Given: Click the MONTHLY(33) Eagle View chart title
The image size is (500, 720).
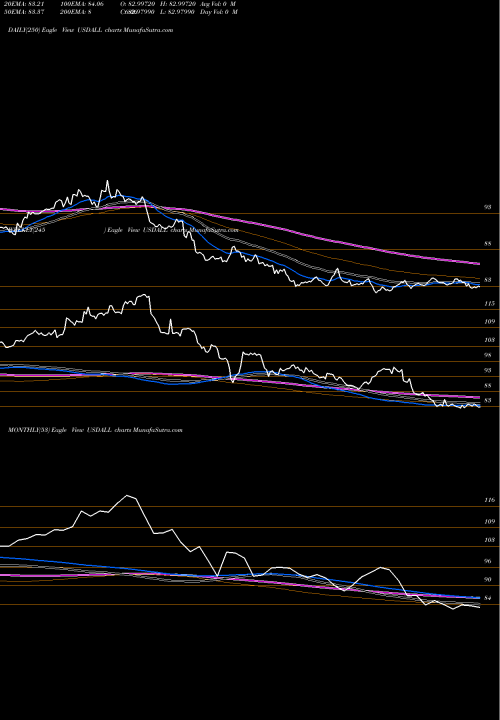Looking at the screenshot, I should 95,430.
